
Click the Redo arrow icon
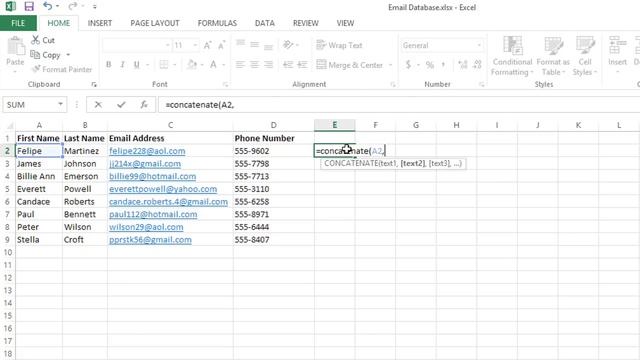coord(72,6)
